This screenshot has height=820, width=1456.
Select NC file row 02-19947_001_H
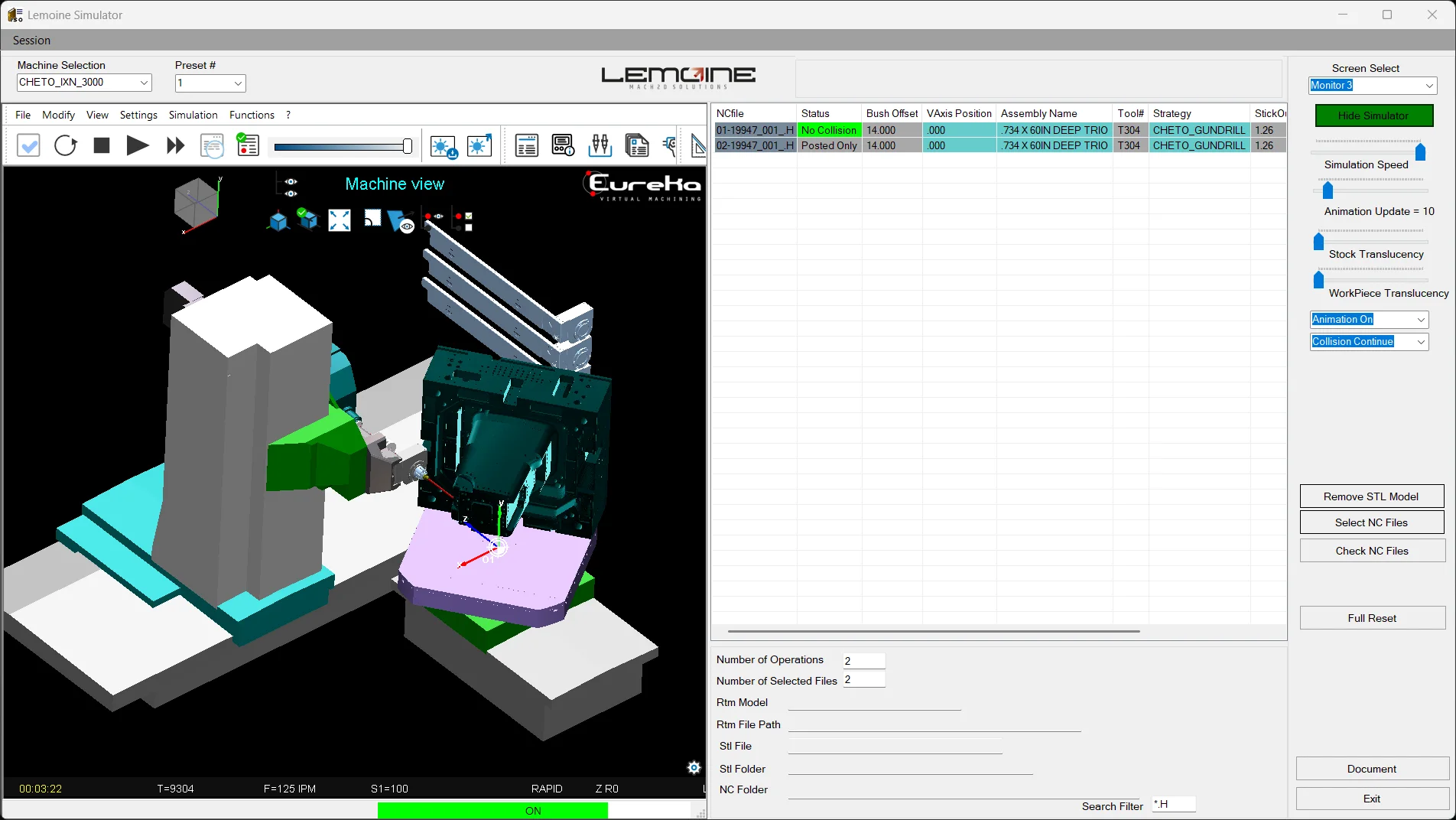(1000, 145)
